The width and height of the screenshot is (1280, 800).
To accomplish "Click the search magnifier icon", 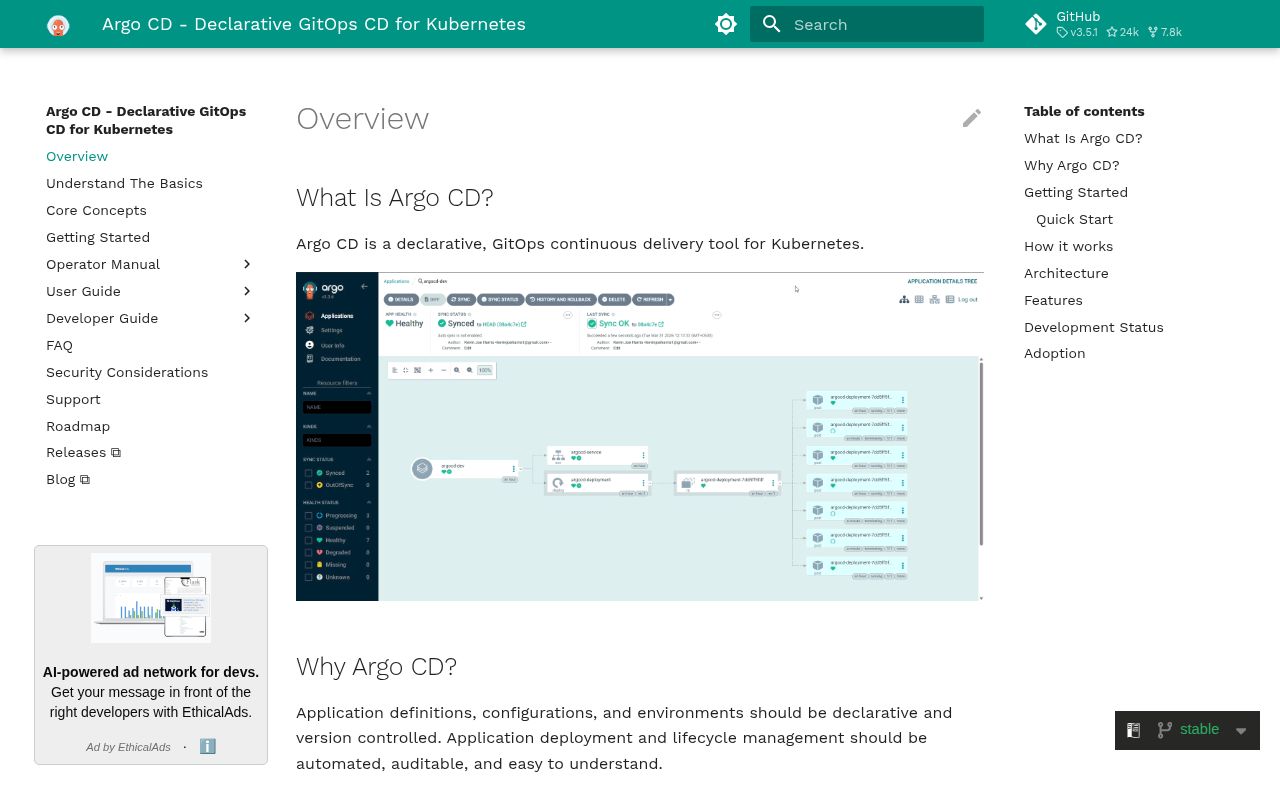I will tap(772, 24).
